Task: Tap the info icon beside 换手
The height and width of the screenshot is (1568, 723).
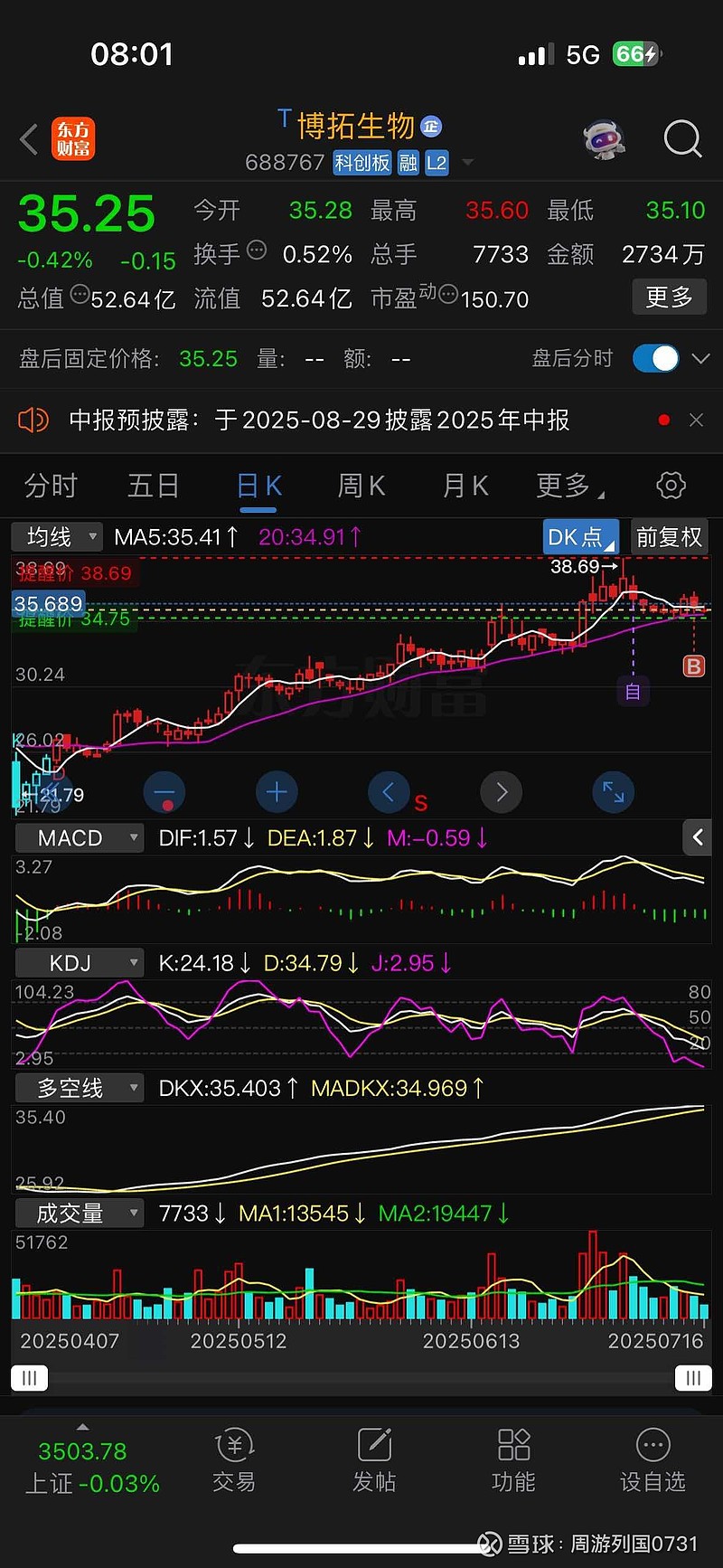Action: tap(257, 250)
